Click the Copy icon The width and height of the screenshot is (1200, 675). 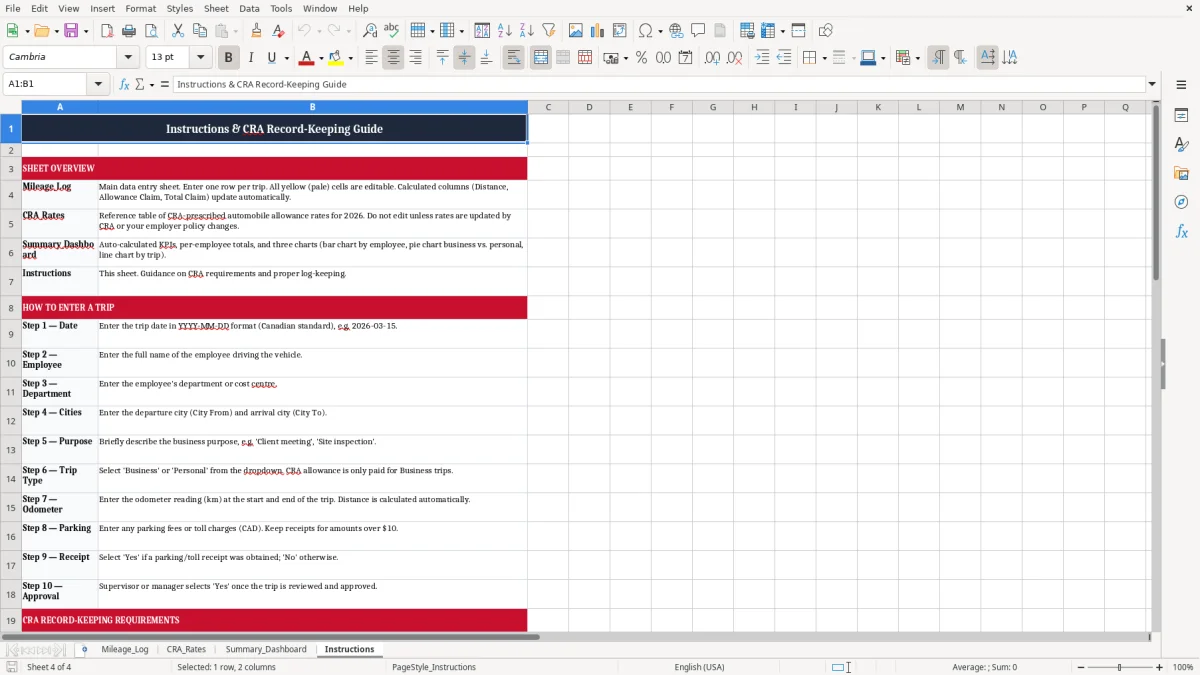pos(200,31)
